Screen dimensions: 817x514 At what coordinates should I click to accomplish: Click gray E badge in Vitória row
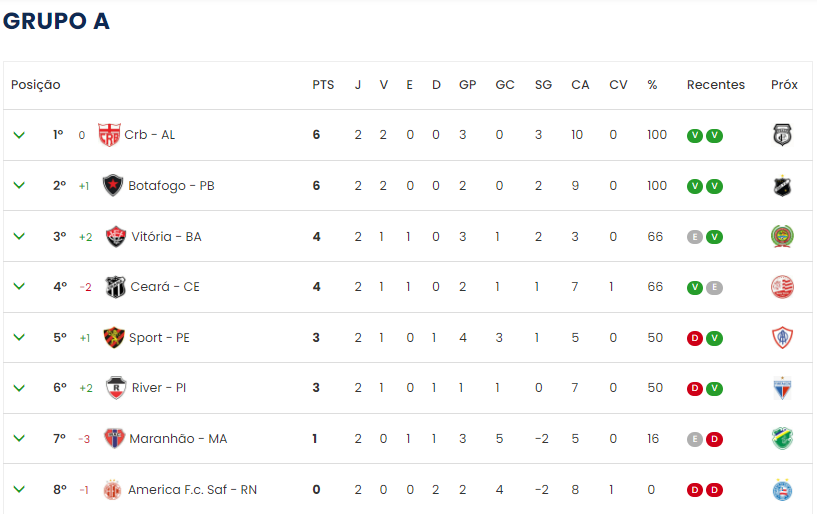click(x=695, y=237)
